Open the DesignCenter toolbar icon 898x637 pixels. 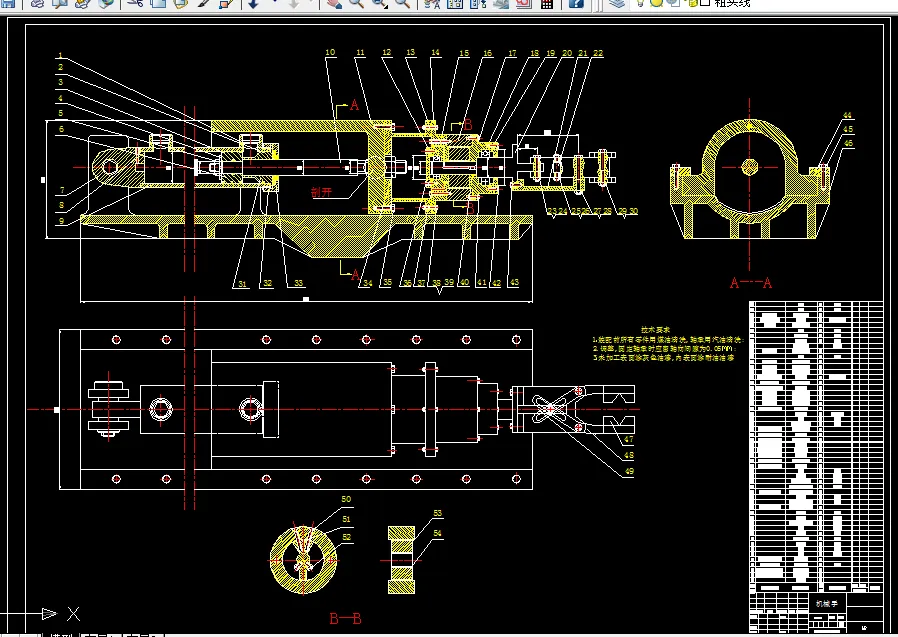[x=455, y=3]
